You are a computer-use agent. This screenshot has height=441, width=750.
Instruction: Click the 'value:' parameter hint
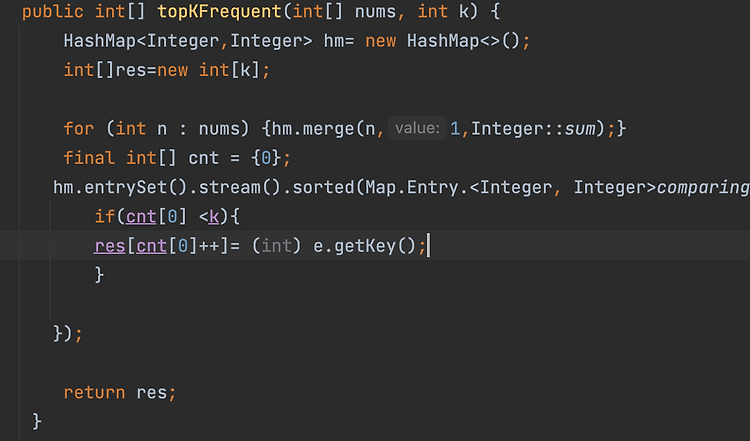tap(417, 128)
